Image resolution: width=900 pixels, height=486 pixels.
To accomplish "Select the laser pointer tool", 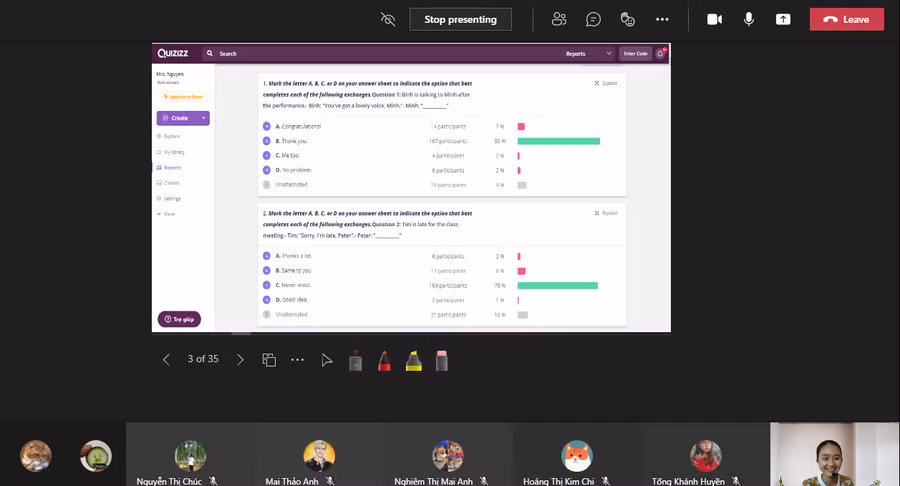I will tap(355, 360).
